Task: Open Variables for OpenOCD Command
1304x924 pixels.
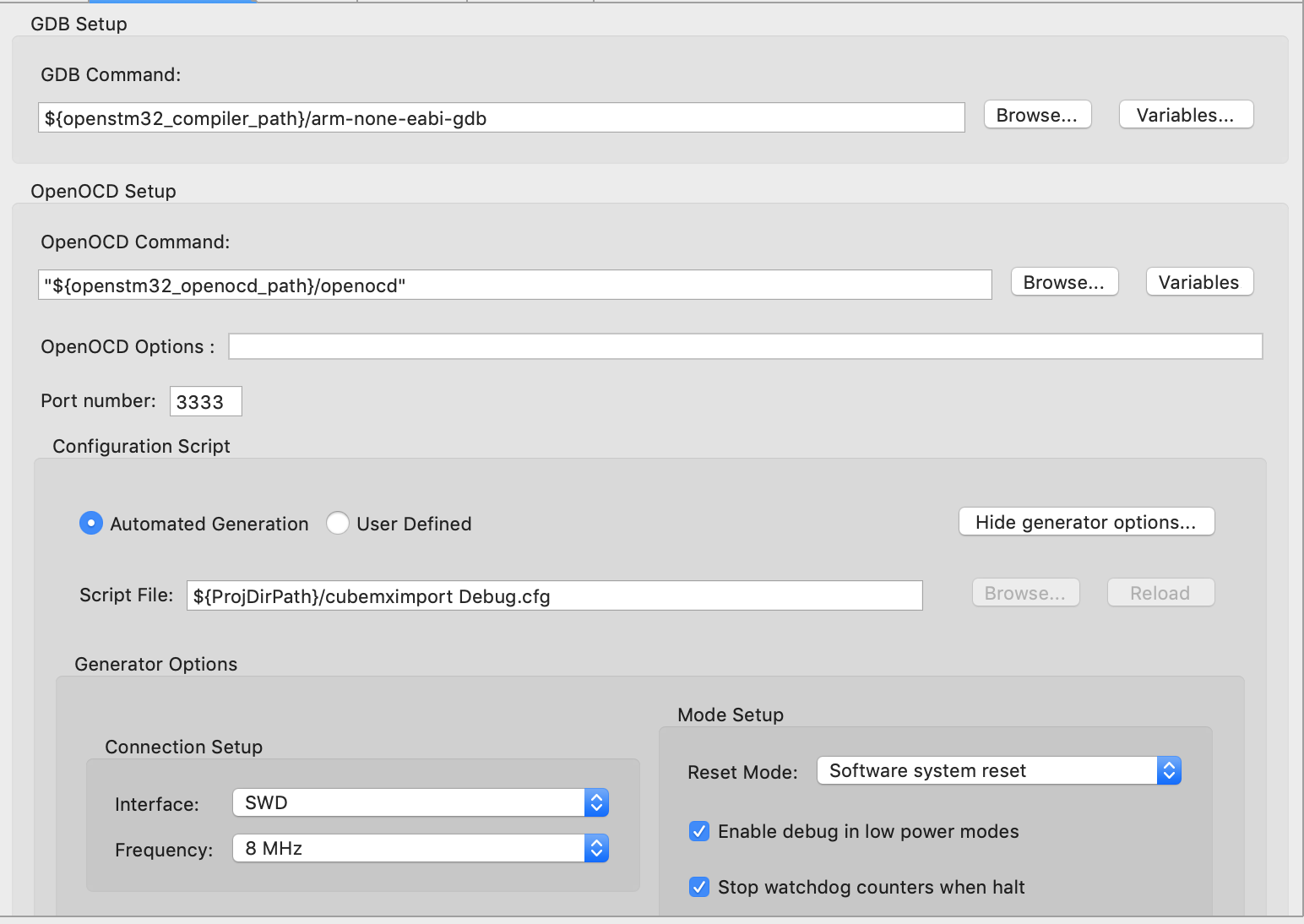Action: (x=1198, y=282)
